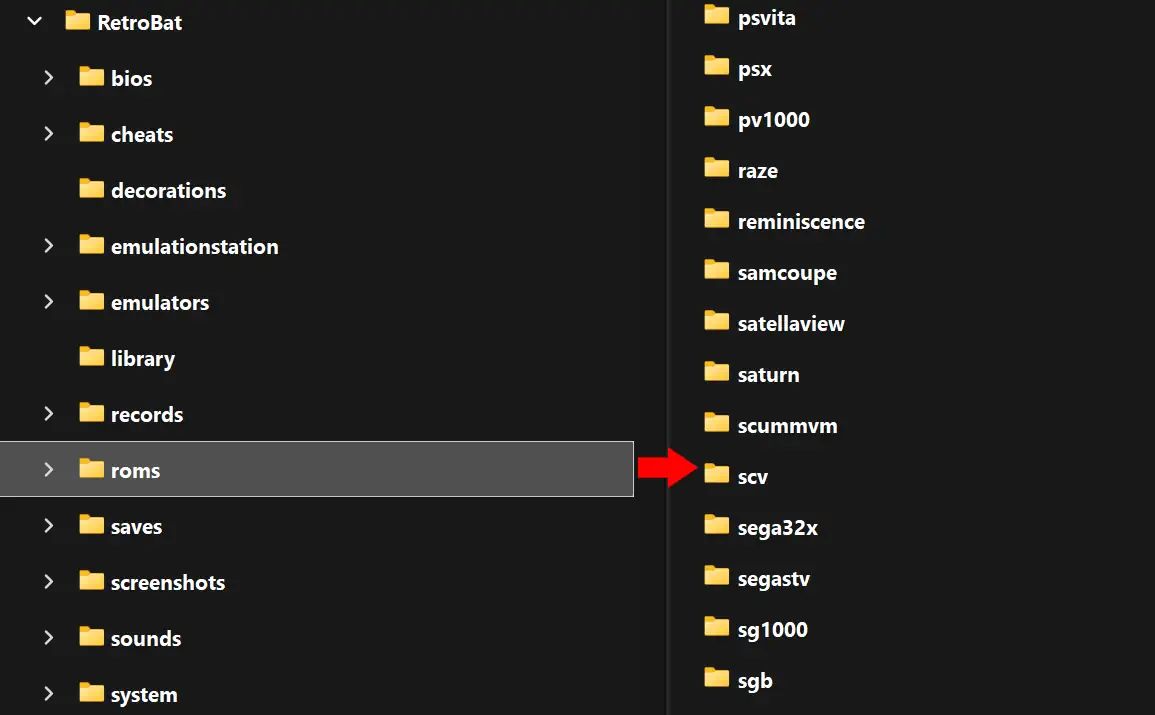Click the saturn folder icon

(x=716, y=372)
